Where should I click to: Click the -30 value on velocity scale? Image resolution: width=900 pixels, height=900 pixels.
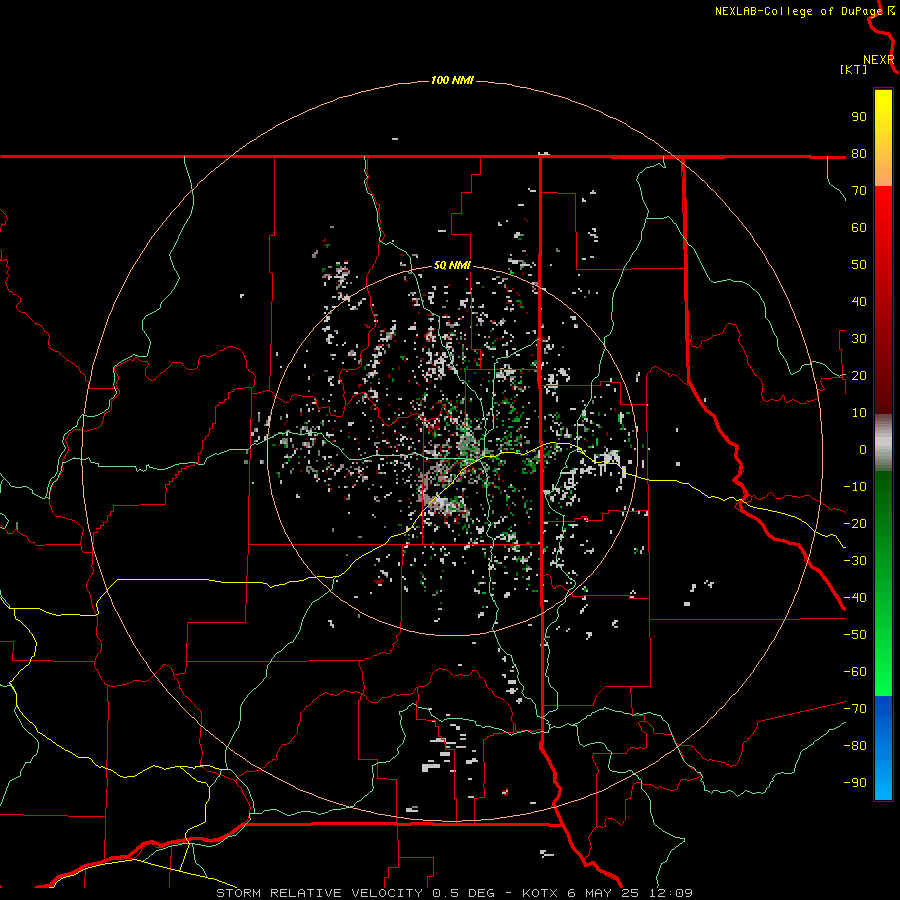(855, 561)
